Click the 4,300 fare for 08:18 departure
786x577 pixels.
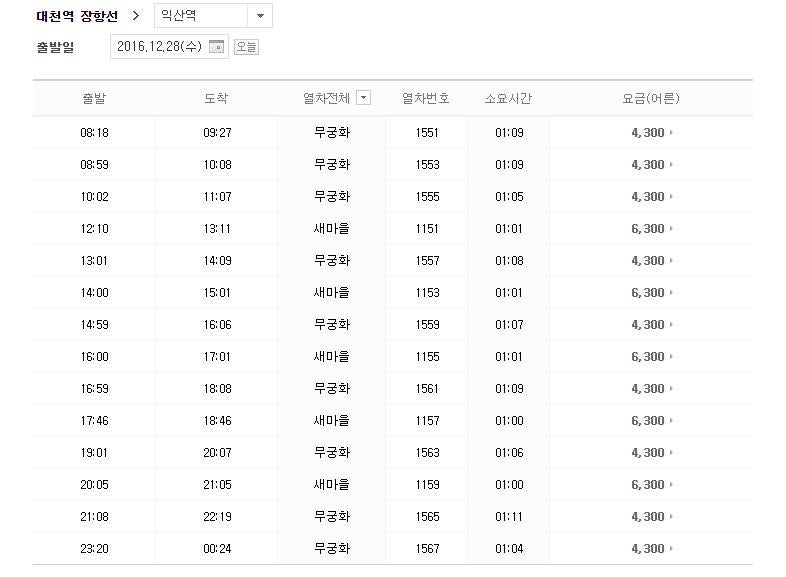pyautogui.click(x=648, y=133)
